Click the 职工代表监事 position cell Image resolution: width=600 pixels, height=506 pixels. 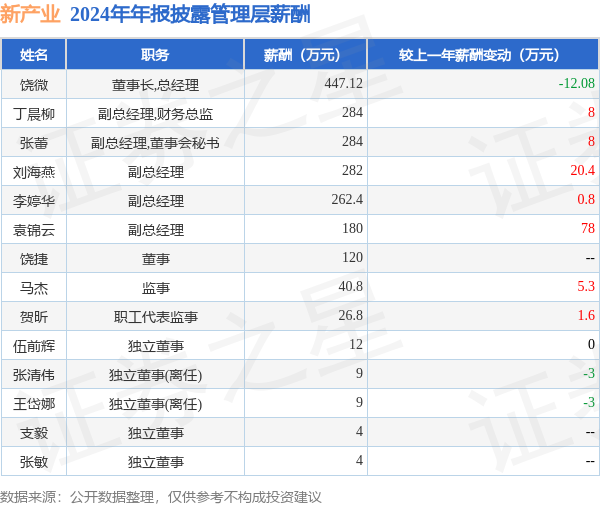pos(155,317)
